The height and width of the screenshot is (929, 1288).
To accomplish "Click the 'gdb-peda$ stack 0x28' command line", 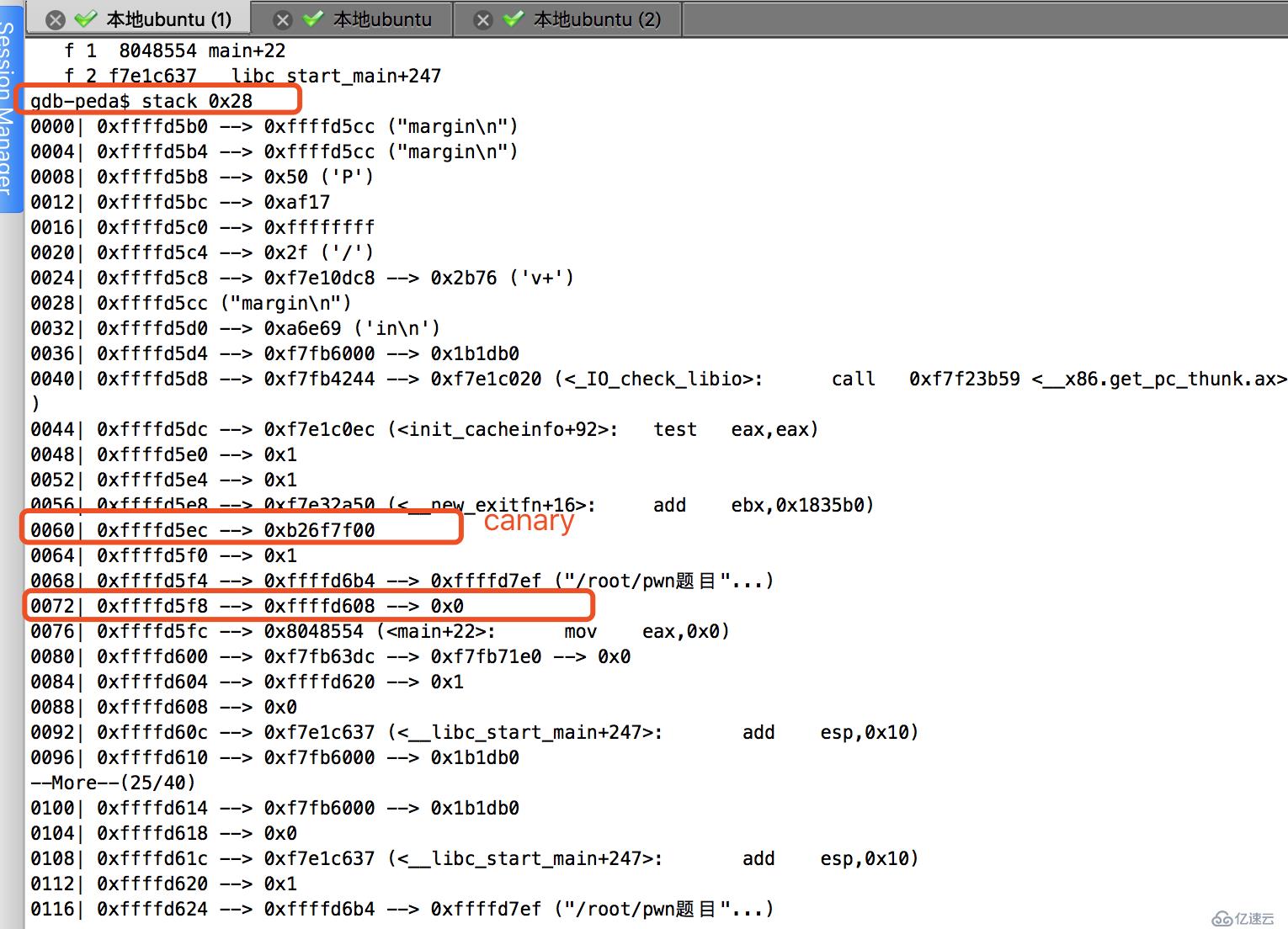I will 141,101.
